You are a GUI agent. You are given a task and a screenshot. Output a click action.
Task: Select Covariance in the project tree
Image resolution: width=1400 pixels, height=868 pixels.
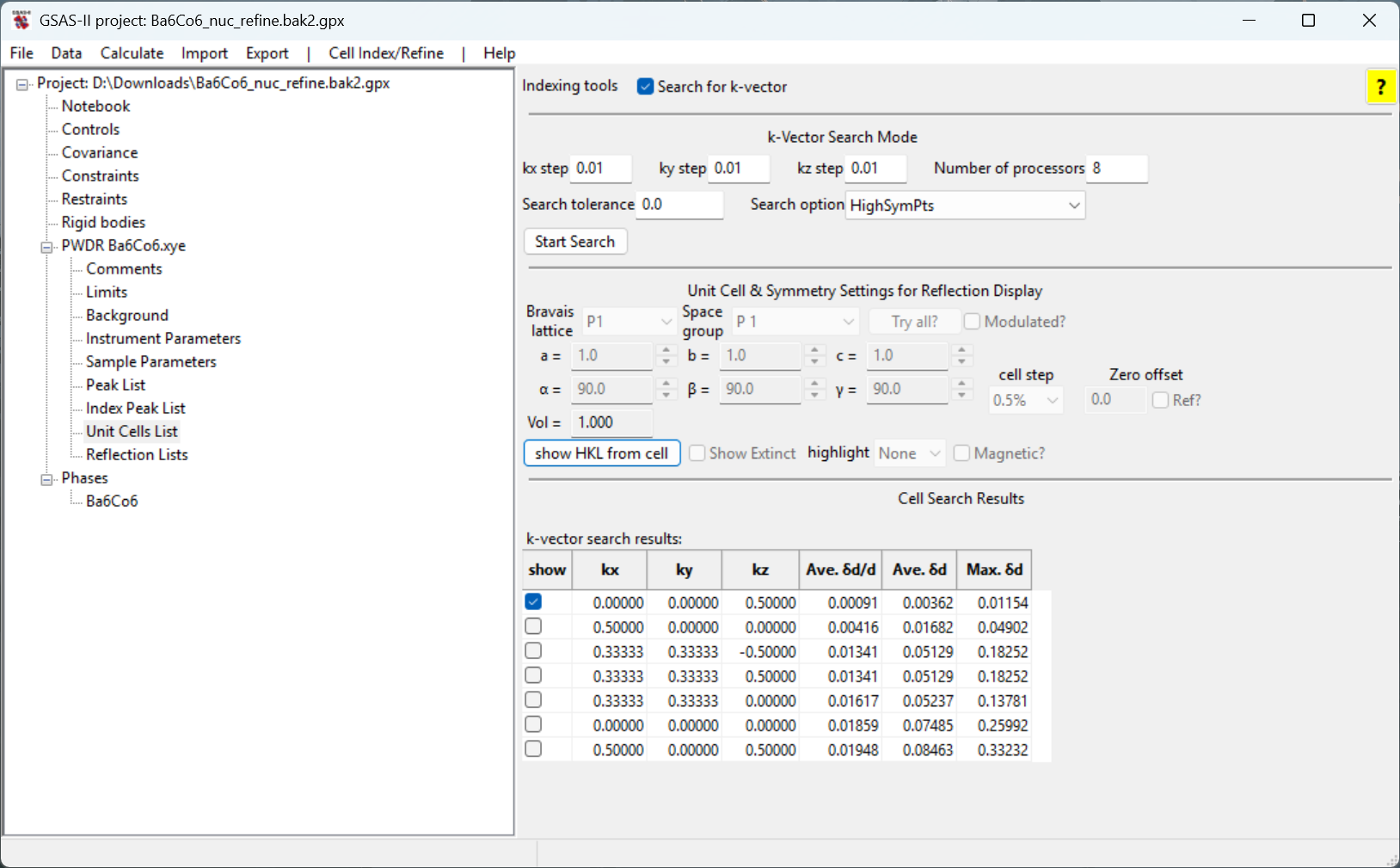pyautogui.click(x=100, y=153)
